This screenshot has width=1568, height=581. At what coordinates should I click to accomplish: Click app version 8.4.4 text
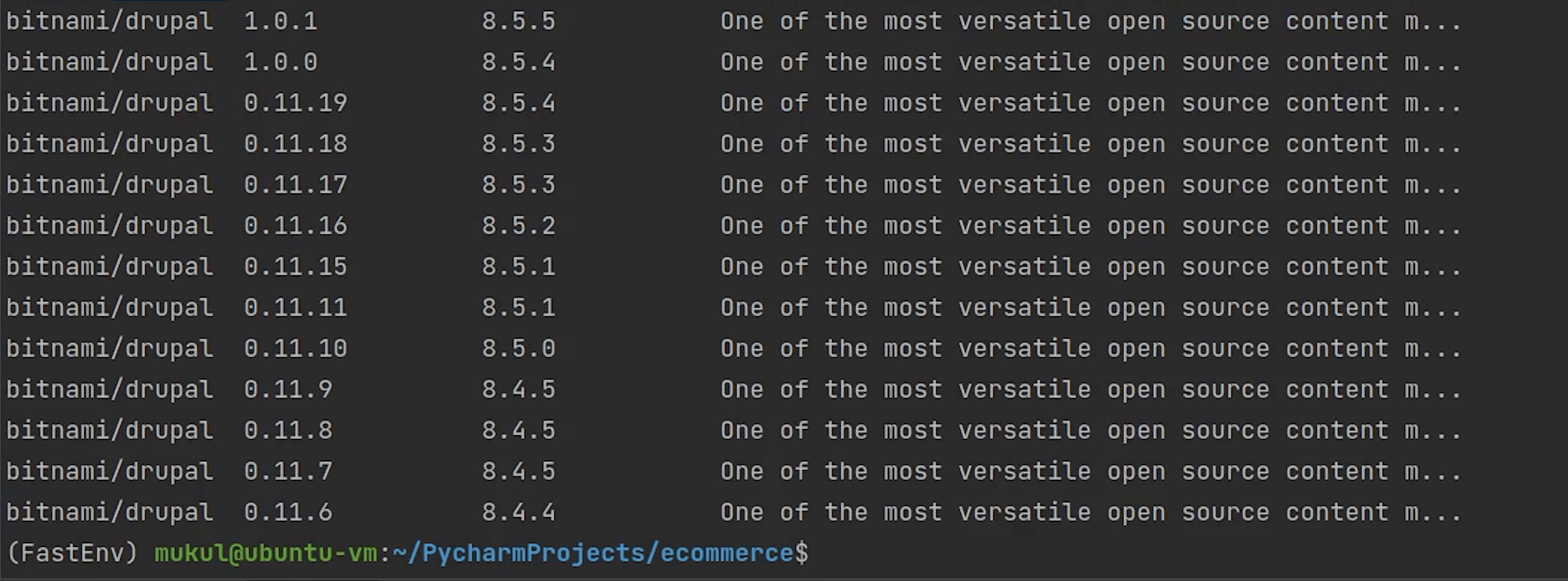point(518,513)
